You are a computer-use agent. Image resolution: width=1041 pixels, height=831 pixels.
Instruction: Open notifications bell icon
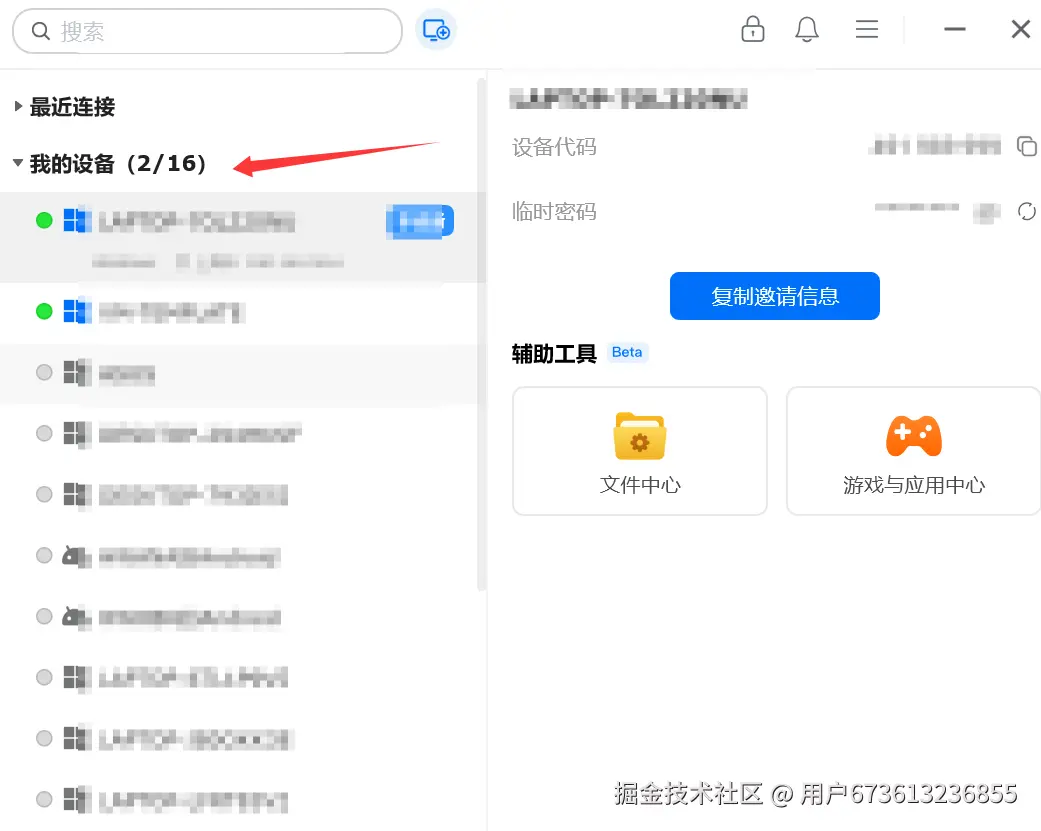[x=807, y=29]
